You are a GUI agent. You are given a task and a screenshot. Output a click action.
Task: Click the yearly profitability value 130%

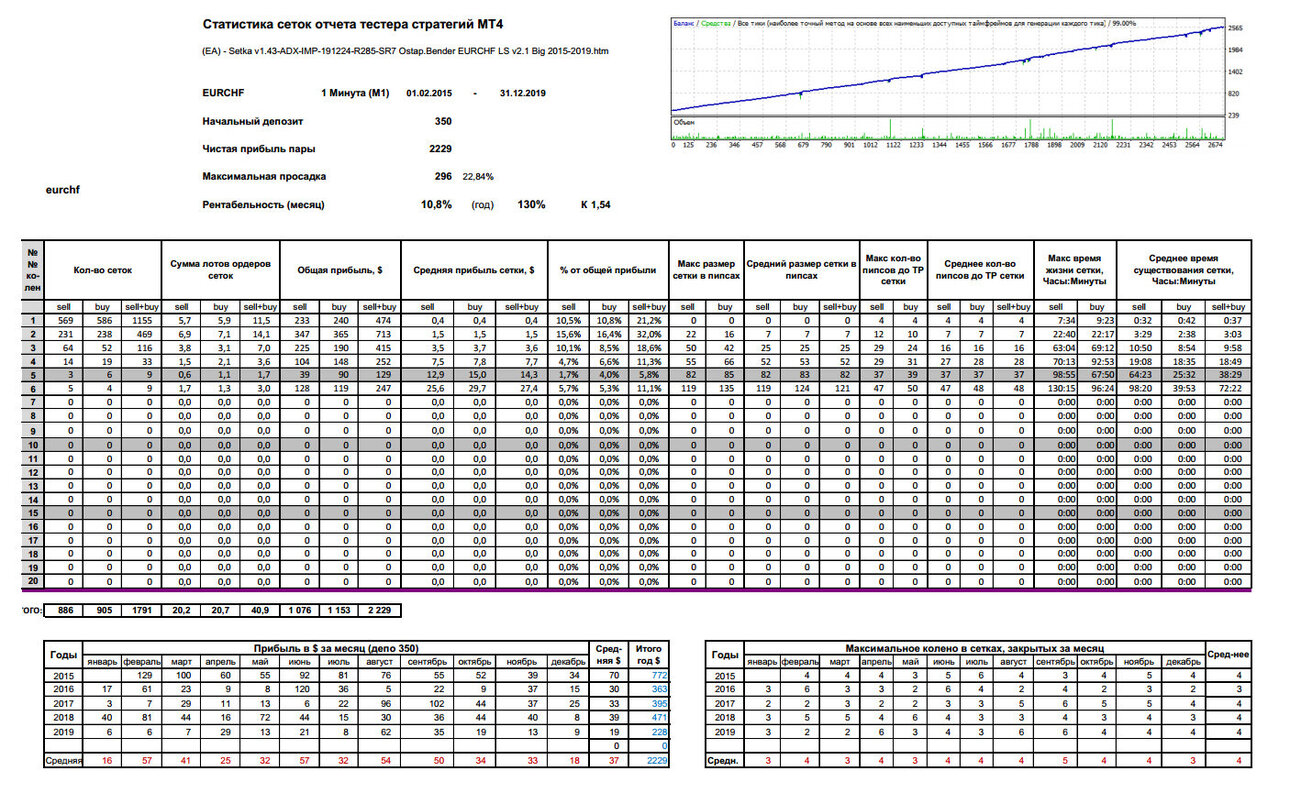tap(532, 204)
